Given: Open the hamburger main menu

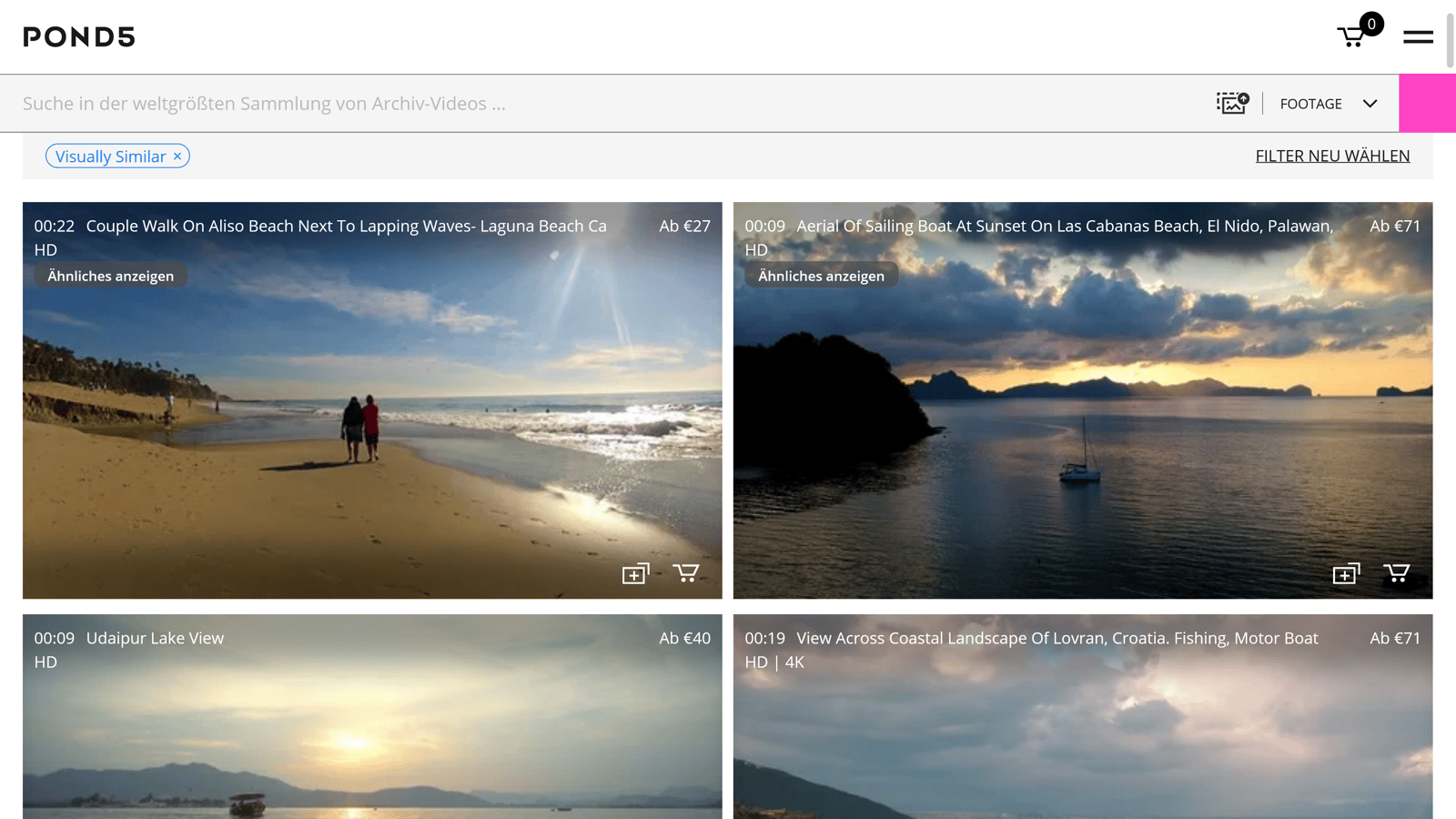Looking at the screenshot, I should (x=1417, y=36).
